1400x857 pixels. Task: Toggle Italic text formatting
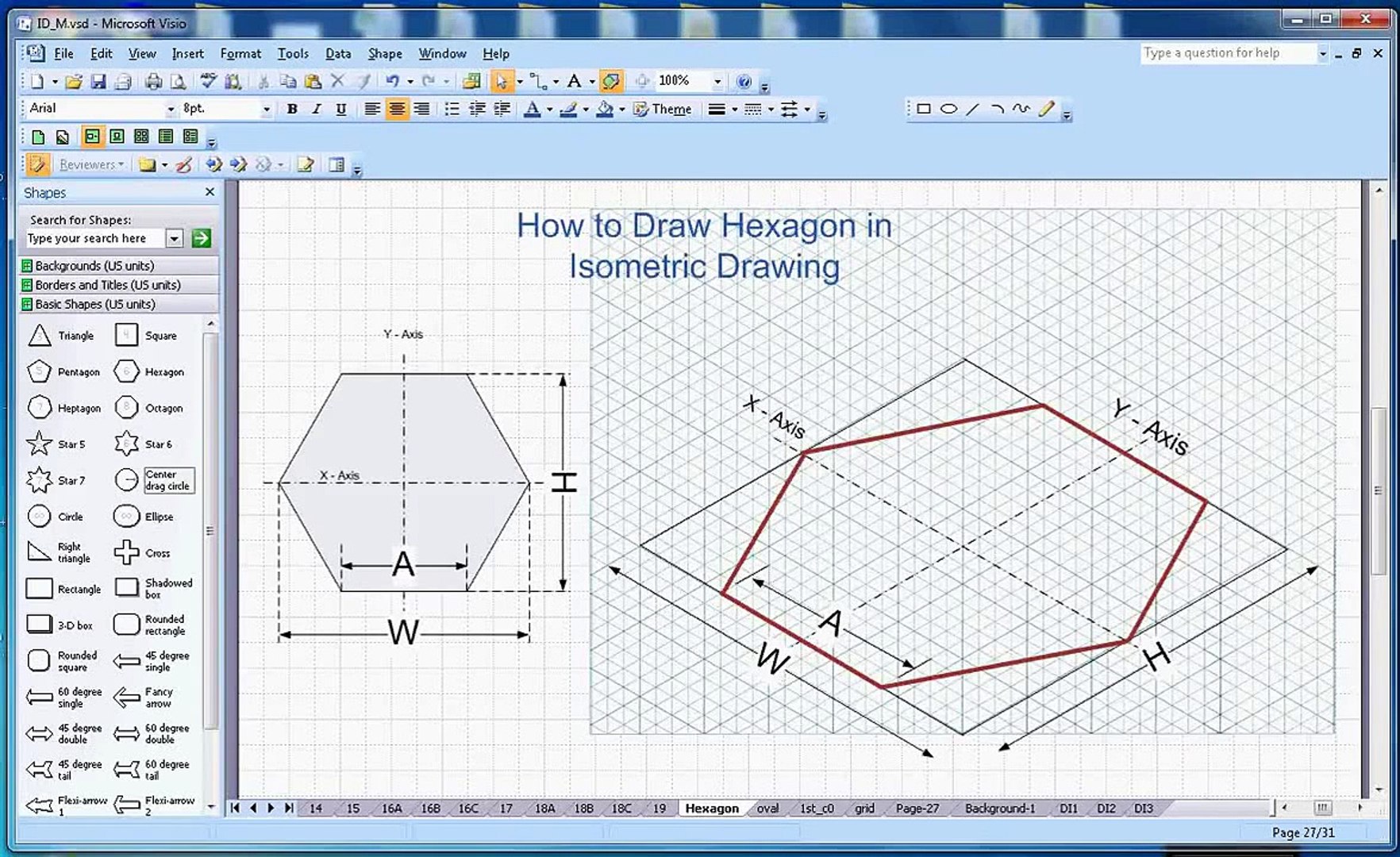pos(316,109)
